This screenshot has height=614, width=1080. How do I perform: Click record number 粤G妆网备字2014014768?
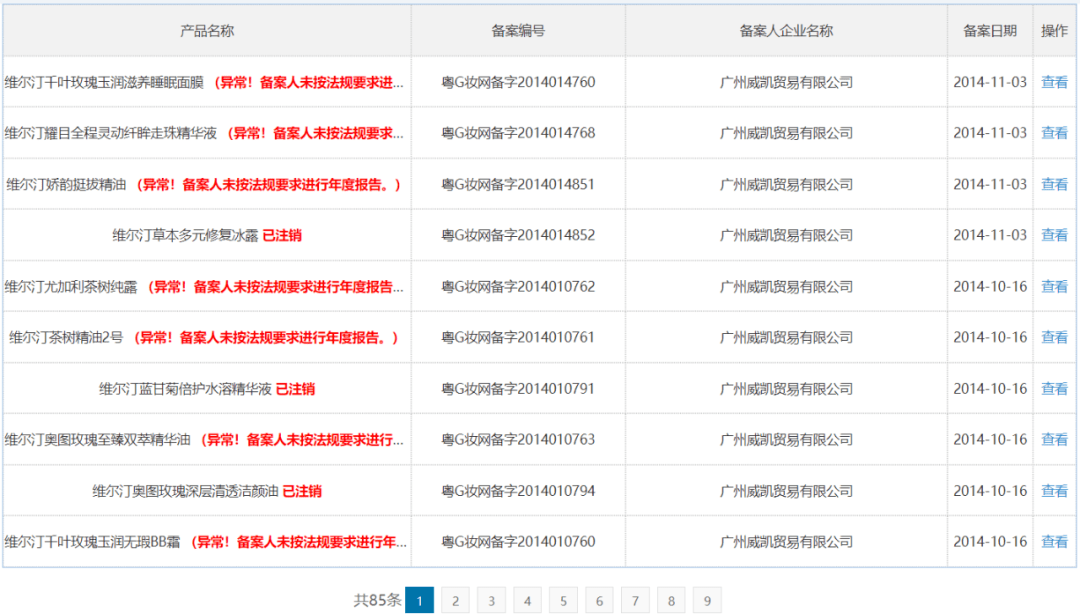[518, 133]
